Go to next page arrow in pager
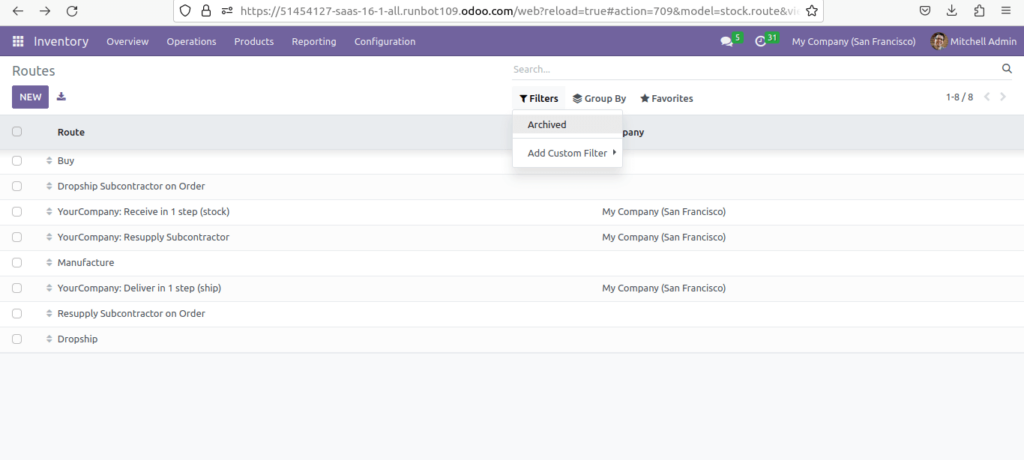Viewport: 1024px width, 460px height. click(x=1003, y=97)
